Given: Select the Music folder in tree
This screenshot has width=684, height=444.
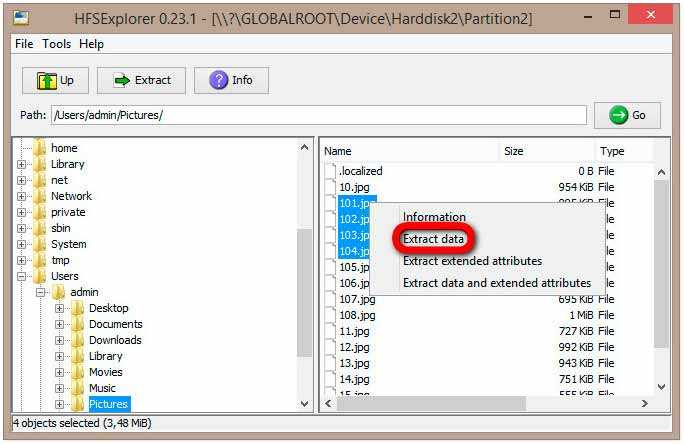Looking at the screenshot, I should tap(102, 388).
